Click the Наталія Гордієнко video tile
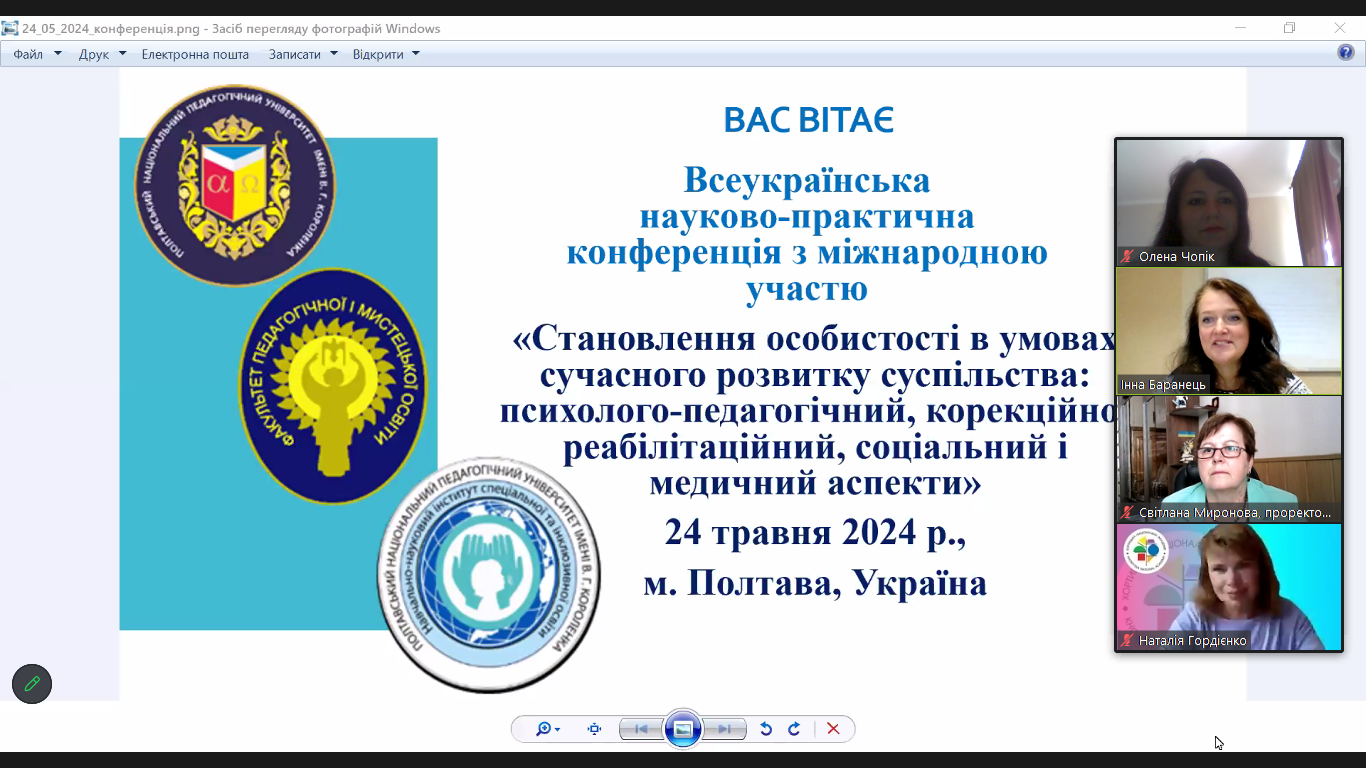The width and height of the screenshot is (1366, 768). coord(1229,587)
